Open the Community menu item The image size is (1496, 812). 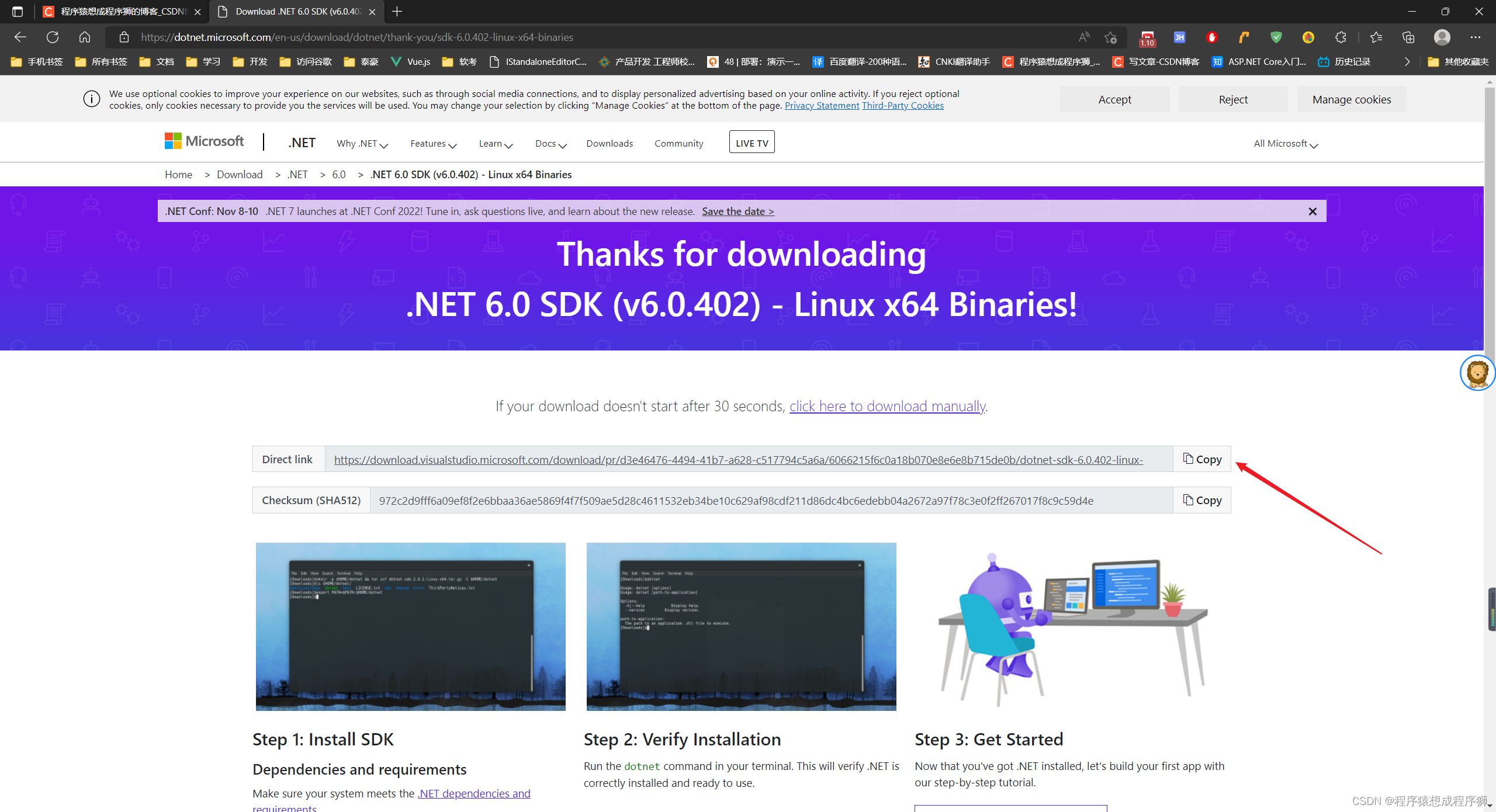click(678, 144)
